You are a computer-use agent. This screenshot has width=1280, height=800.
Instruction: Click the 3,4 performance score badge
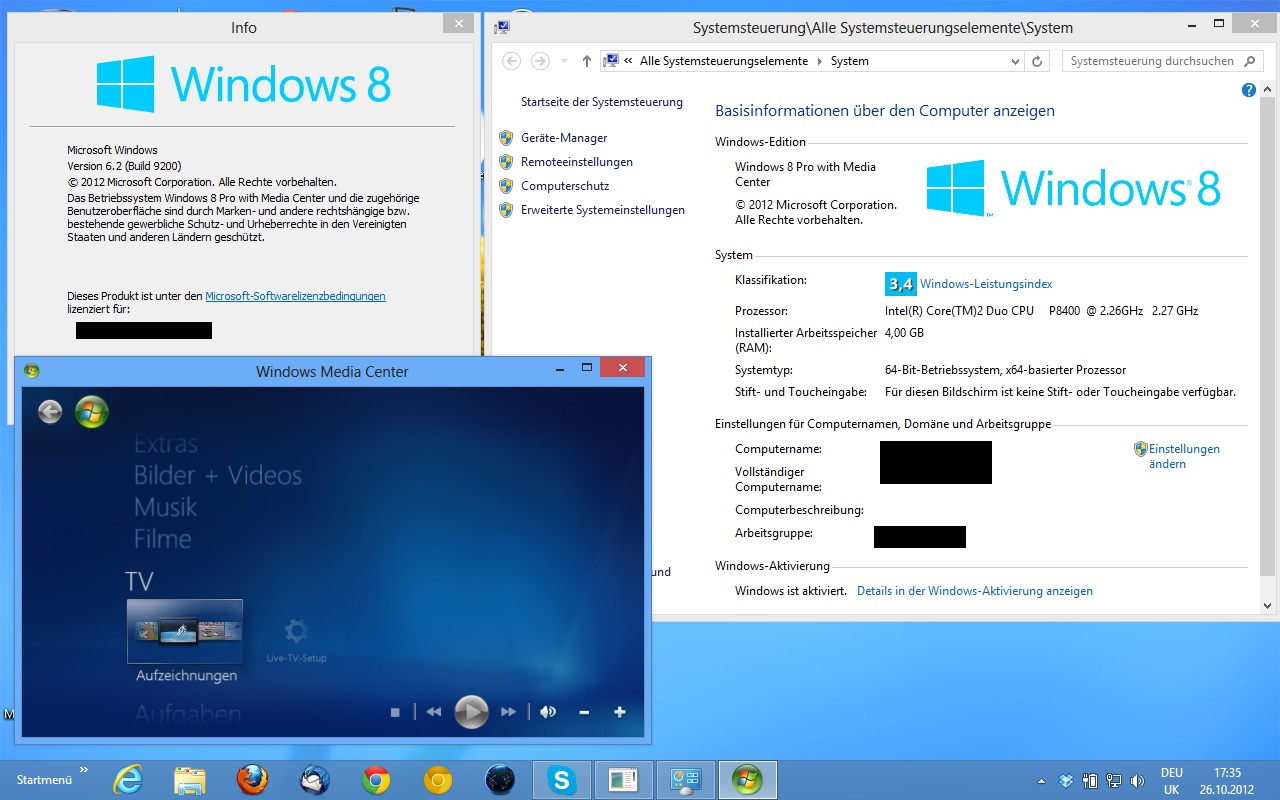900,284
